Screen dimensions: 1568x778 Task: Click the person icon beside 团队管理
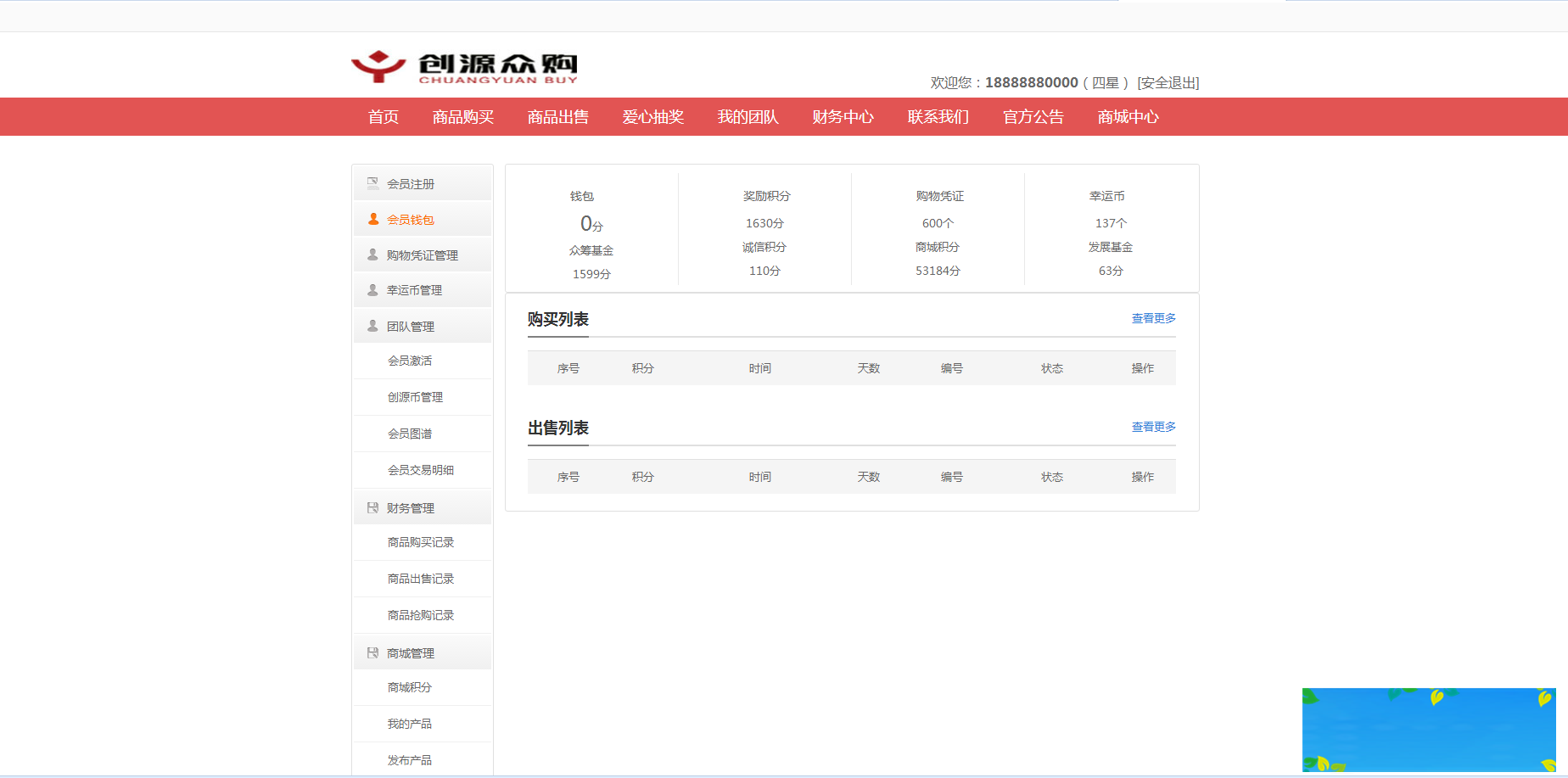(372, 325)
